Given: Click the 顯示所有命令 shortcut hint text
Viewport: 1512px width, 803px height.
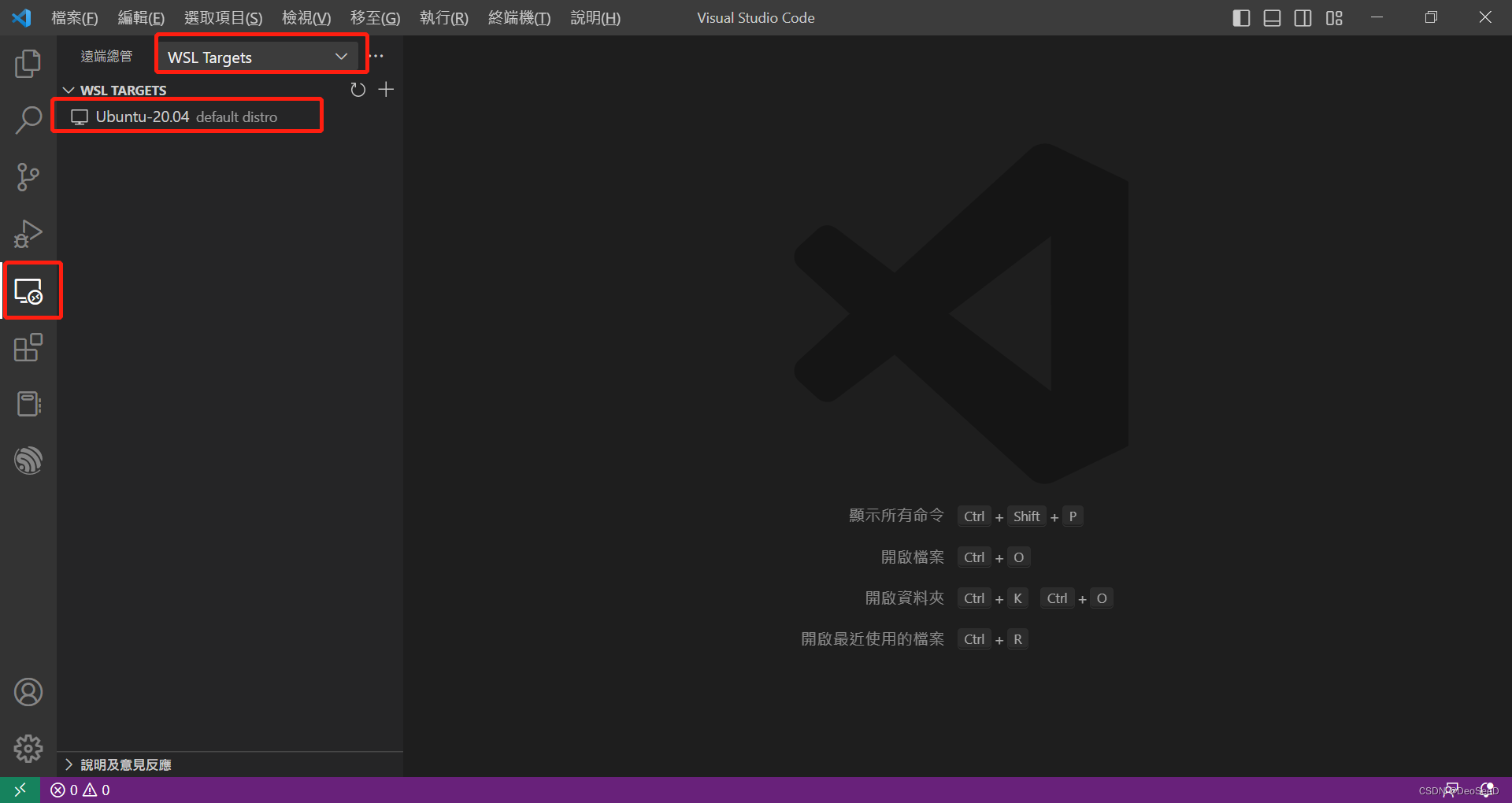Looking at the screenshot, I should 896,516.
